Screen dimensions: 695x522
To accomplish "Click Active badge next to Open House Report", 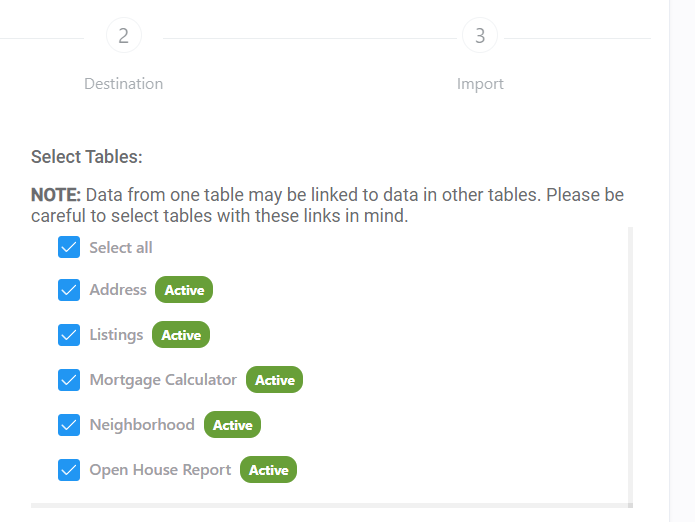I will pos(268,470).
